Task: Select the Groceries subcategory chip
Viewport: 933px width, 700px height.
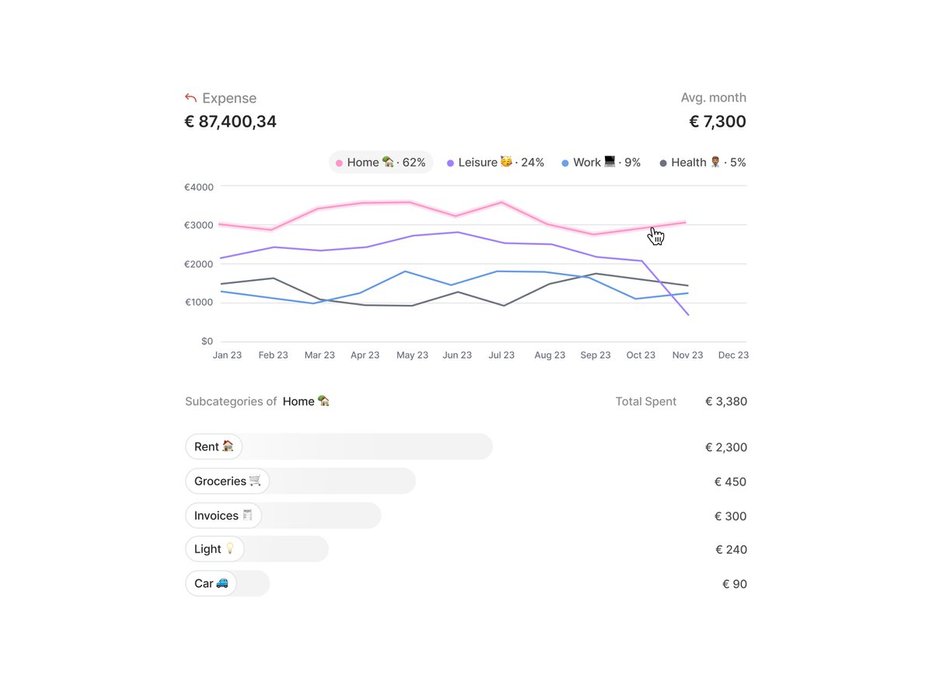Action: [227, 481]
